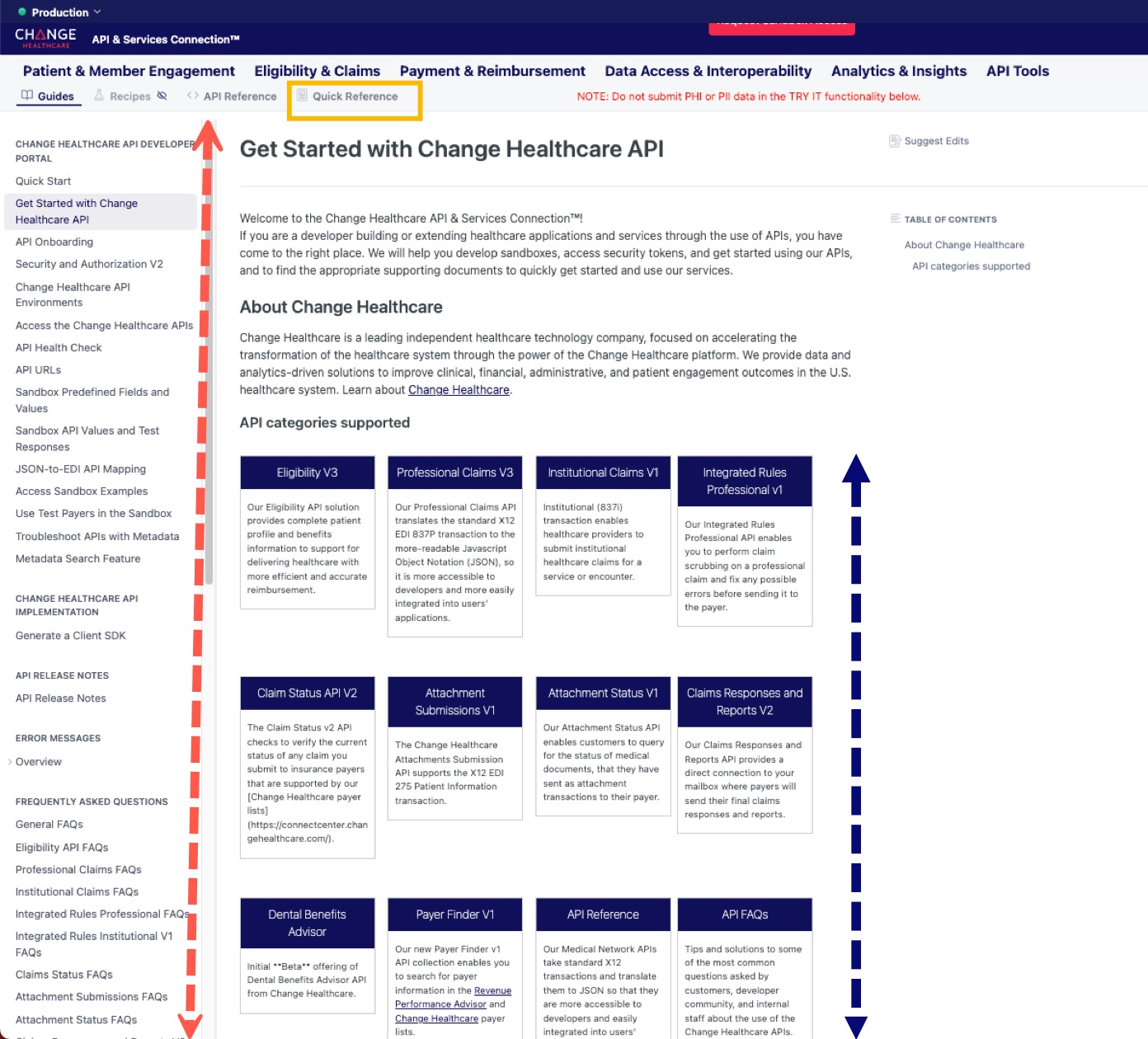Open Institutional Claims FAQs page
The image size is (1148, 1039).
77,892
